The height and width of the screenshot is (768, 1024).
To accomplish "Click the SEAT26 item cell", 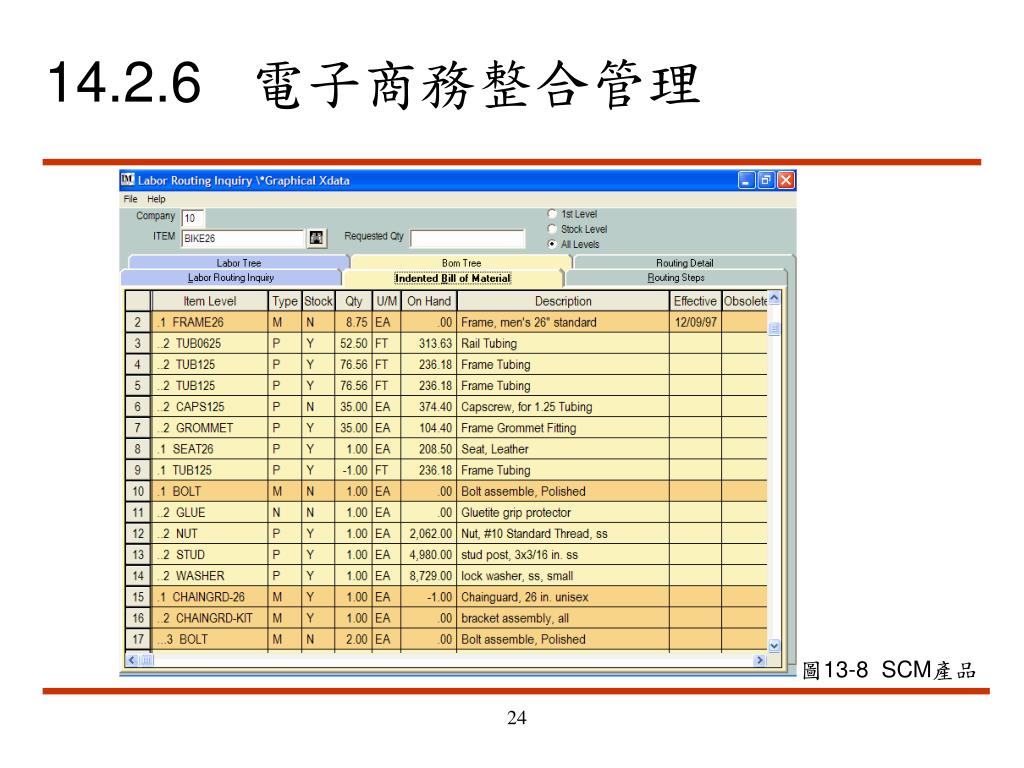I will click(210, 449).
